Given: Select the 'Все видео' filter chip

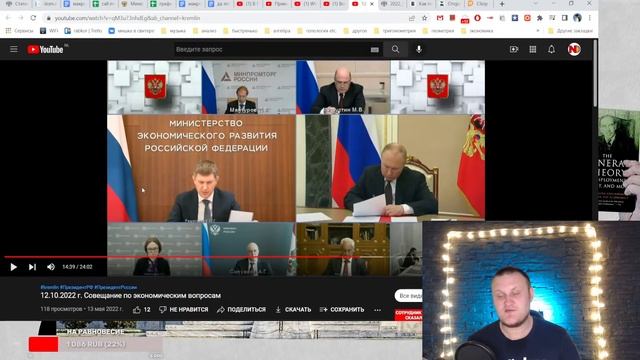Looking at the screenshot, I should click(x=409, y=296).
